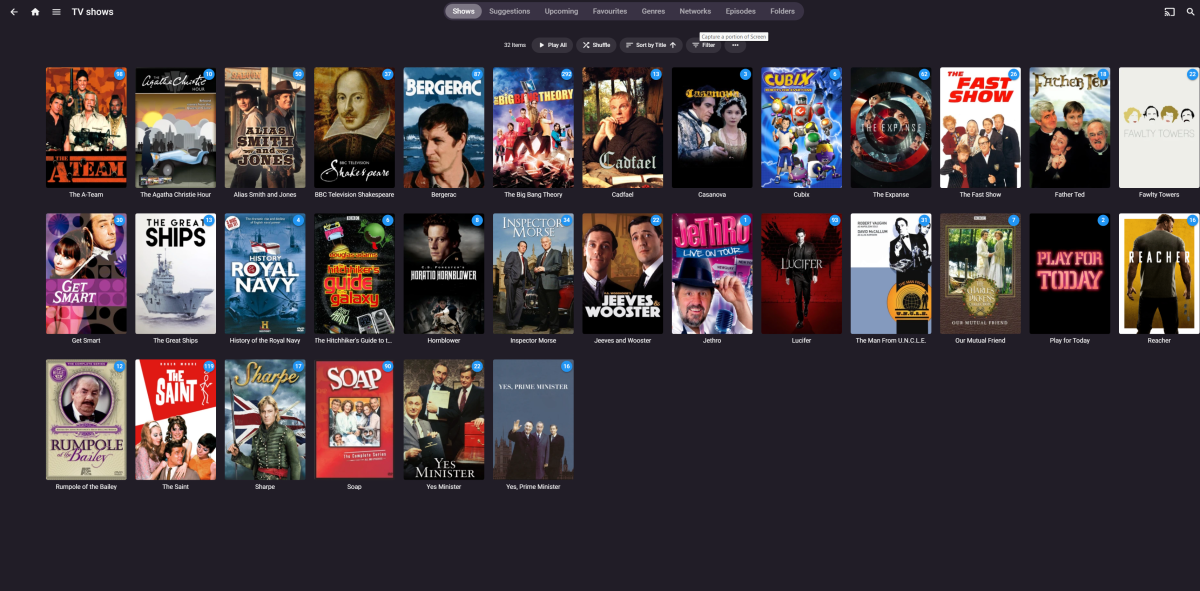Click the Fawlty Towers title text
1200x591 pixels.
tap(1159, 195)
